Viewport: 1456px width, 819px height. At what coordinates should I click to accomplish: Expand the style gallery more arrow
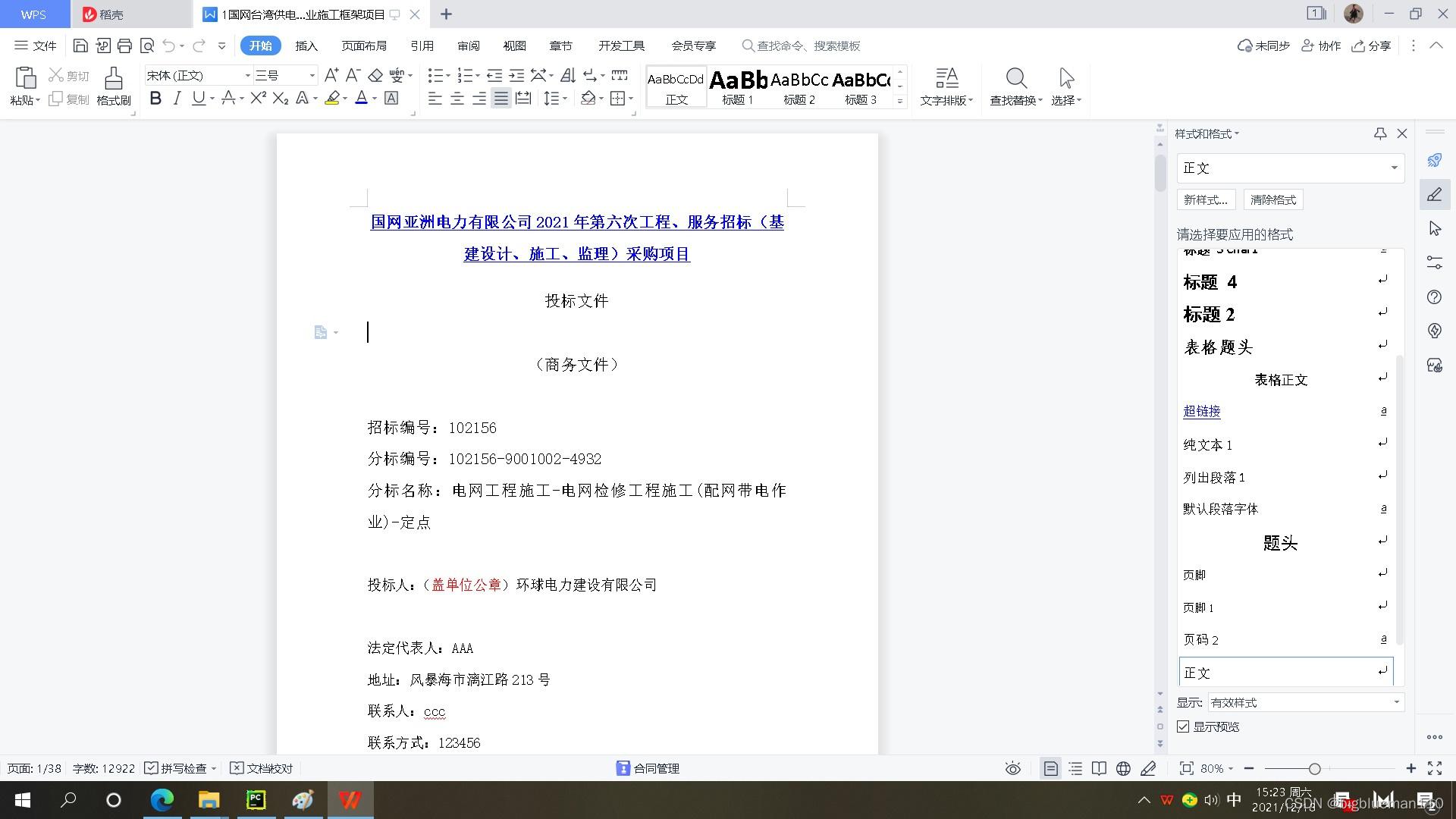click(900, 101)
